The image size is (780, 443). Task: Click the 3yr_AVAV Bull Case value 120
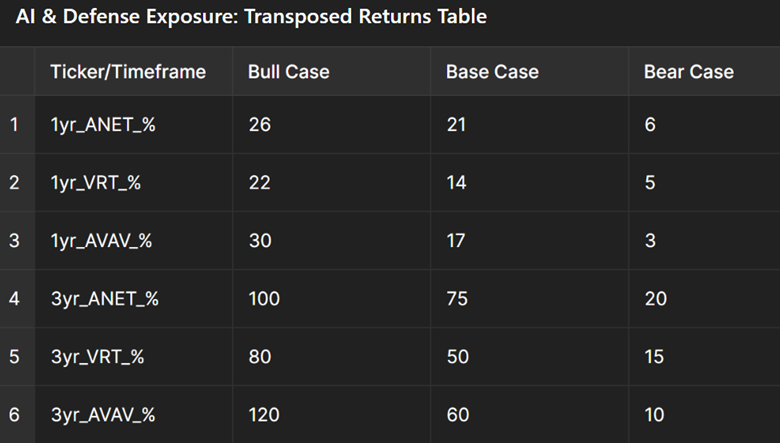pyautogui.click(x=264, y=415)
